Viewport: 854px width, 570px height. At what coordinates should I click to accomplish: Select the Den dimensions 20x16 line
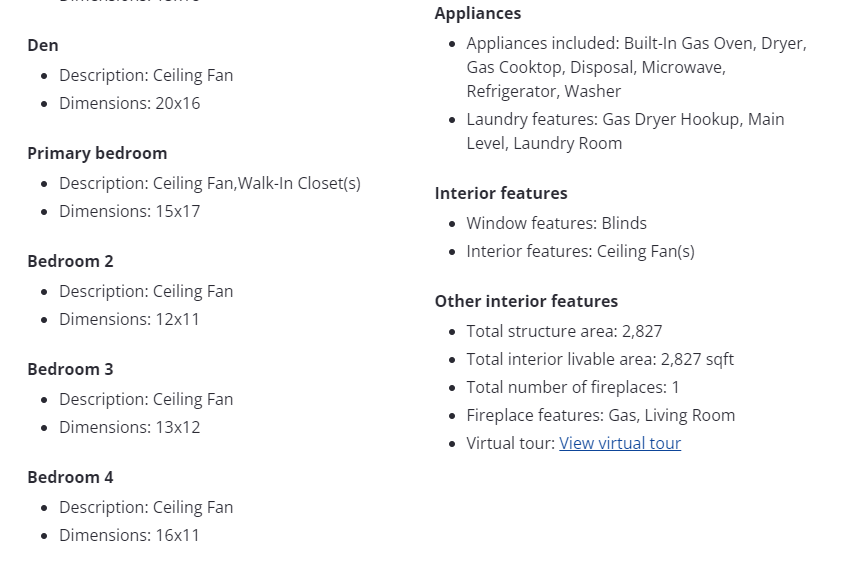click(x=129, y=103)
